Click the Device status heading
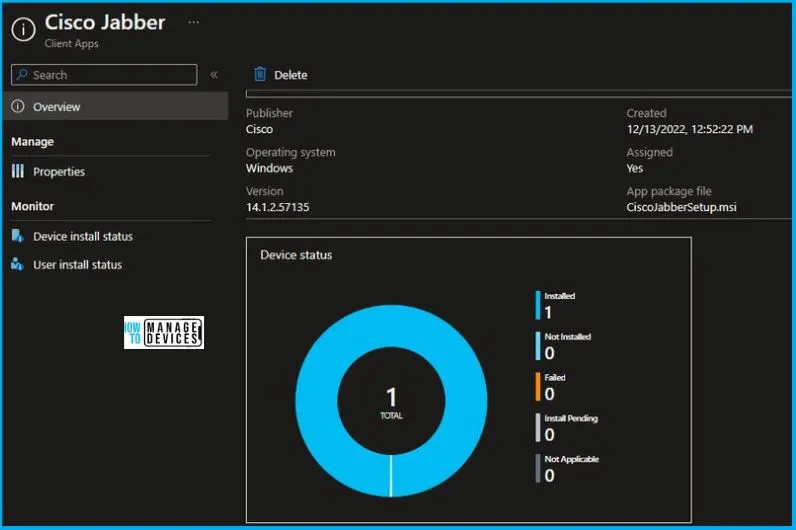This screenshot has width=796, height=530. coord(296,255)
